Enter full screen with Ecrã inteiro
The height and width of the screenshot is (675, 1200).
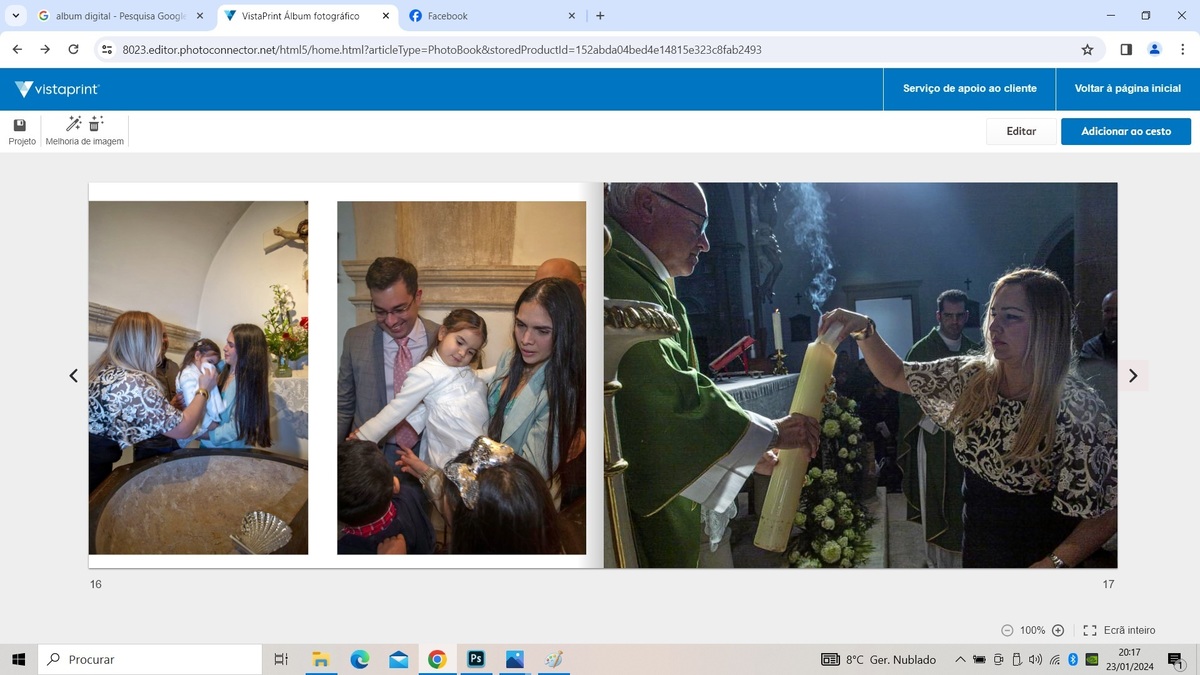[x=1120, y=631]
